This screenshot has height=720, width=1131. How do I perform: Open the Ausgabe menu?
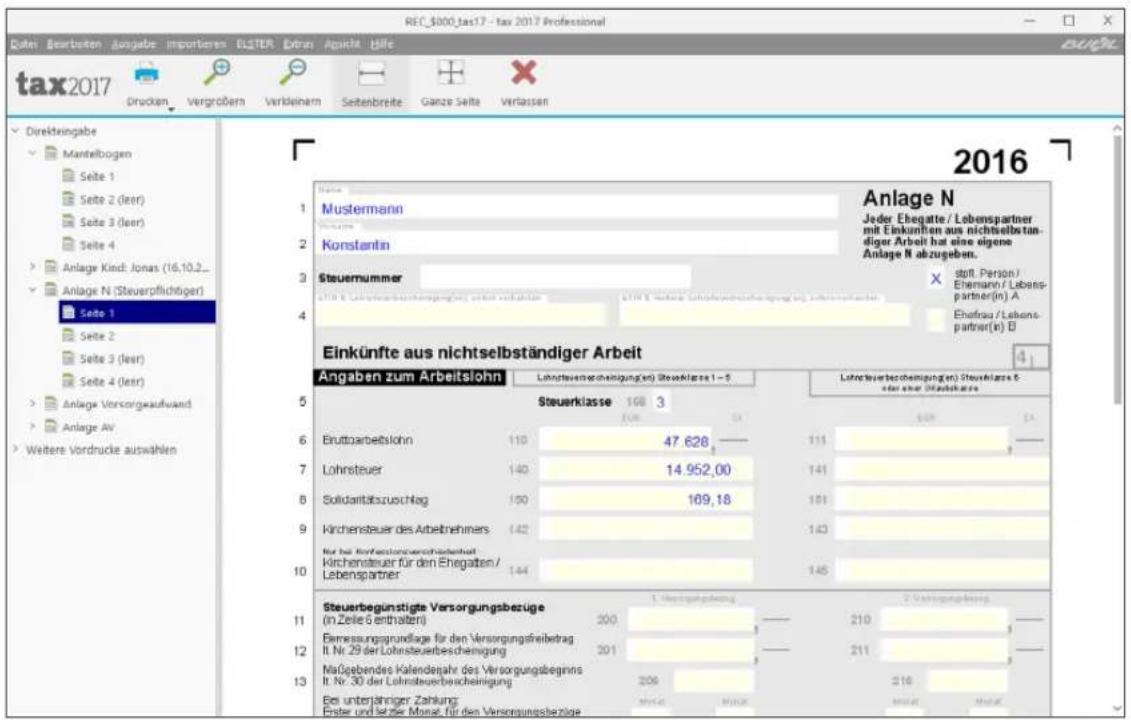point(133,44)
